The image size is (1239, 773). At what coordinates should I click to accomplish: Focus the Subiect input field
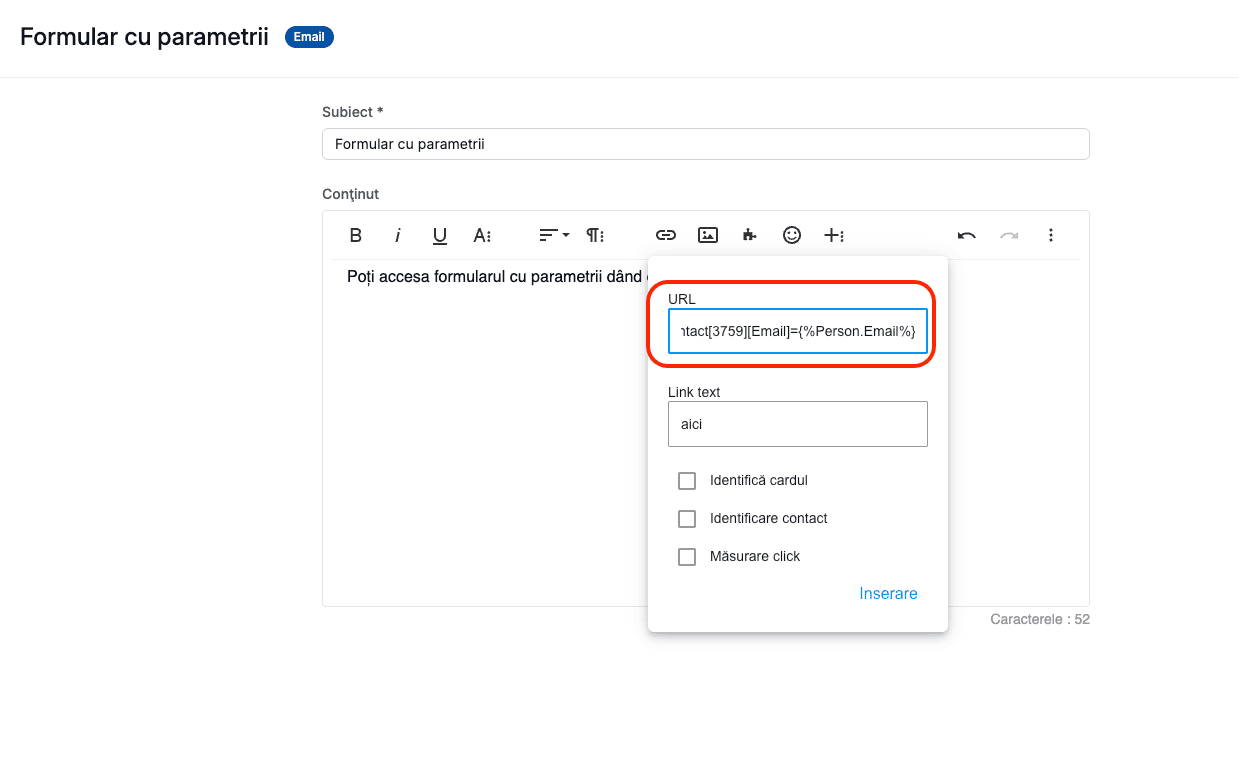tap(705, 144)
